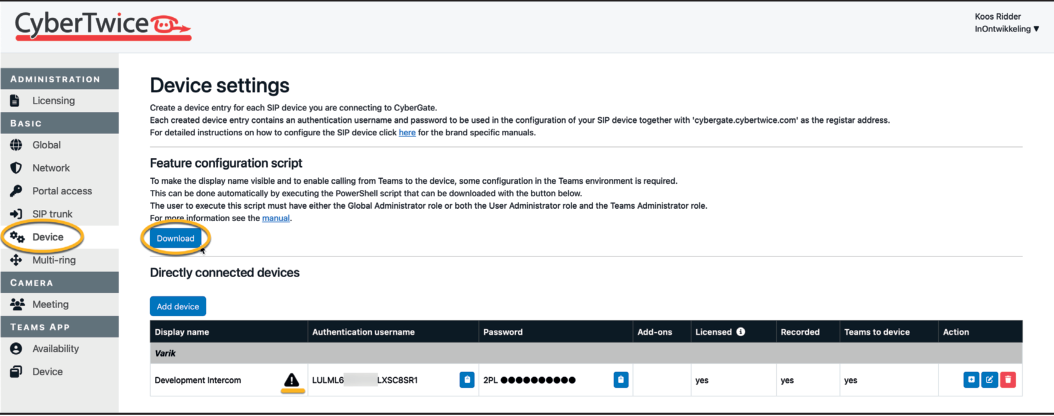Open the 'manual' link
The image size is (1054, 416).
[x=276, y=218]
